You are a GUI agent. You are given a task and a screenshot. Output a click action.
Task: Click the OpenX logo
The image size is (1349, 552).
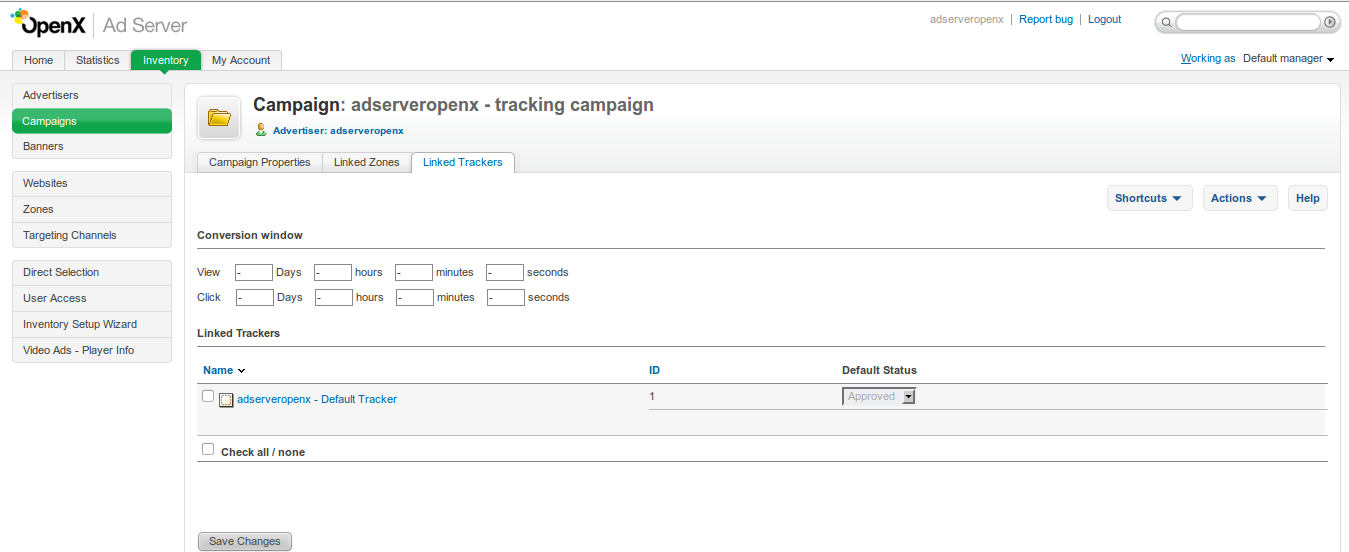[x=49, y=23]
